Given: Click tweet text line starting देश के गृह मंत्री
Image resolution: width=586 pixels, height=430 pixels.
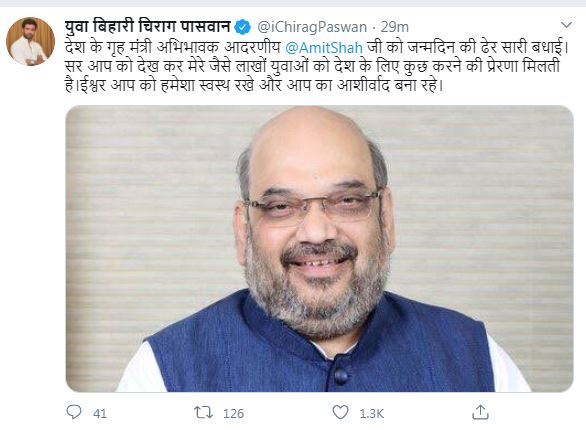Looking at the screenshot, I should [317, 48].
